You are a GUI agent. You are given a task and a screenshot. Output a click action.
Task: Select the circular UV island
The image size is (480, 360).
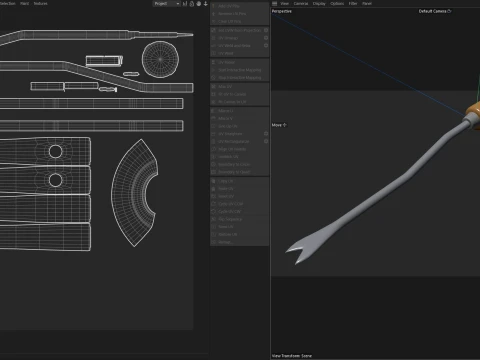click(160, 59)
